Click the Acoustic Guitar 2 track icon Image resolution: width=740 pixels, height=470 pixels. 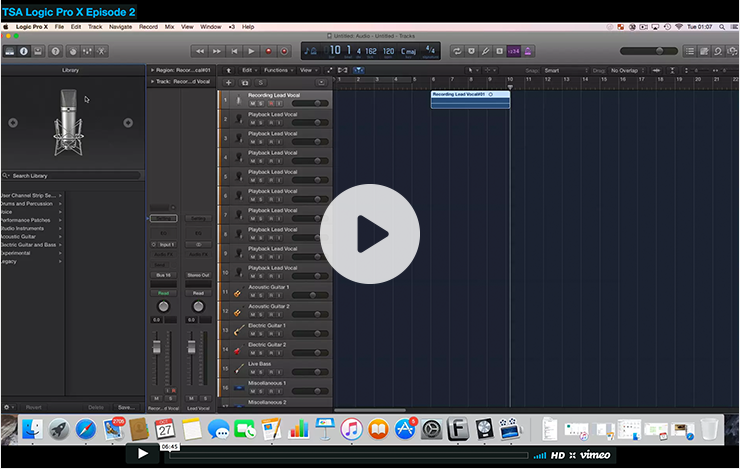tap(238, 311)
